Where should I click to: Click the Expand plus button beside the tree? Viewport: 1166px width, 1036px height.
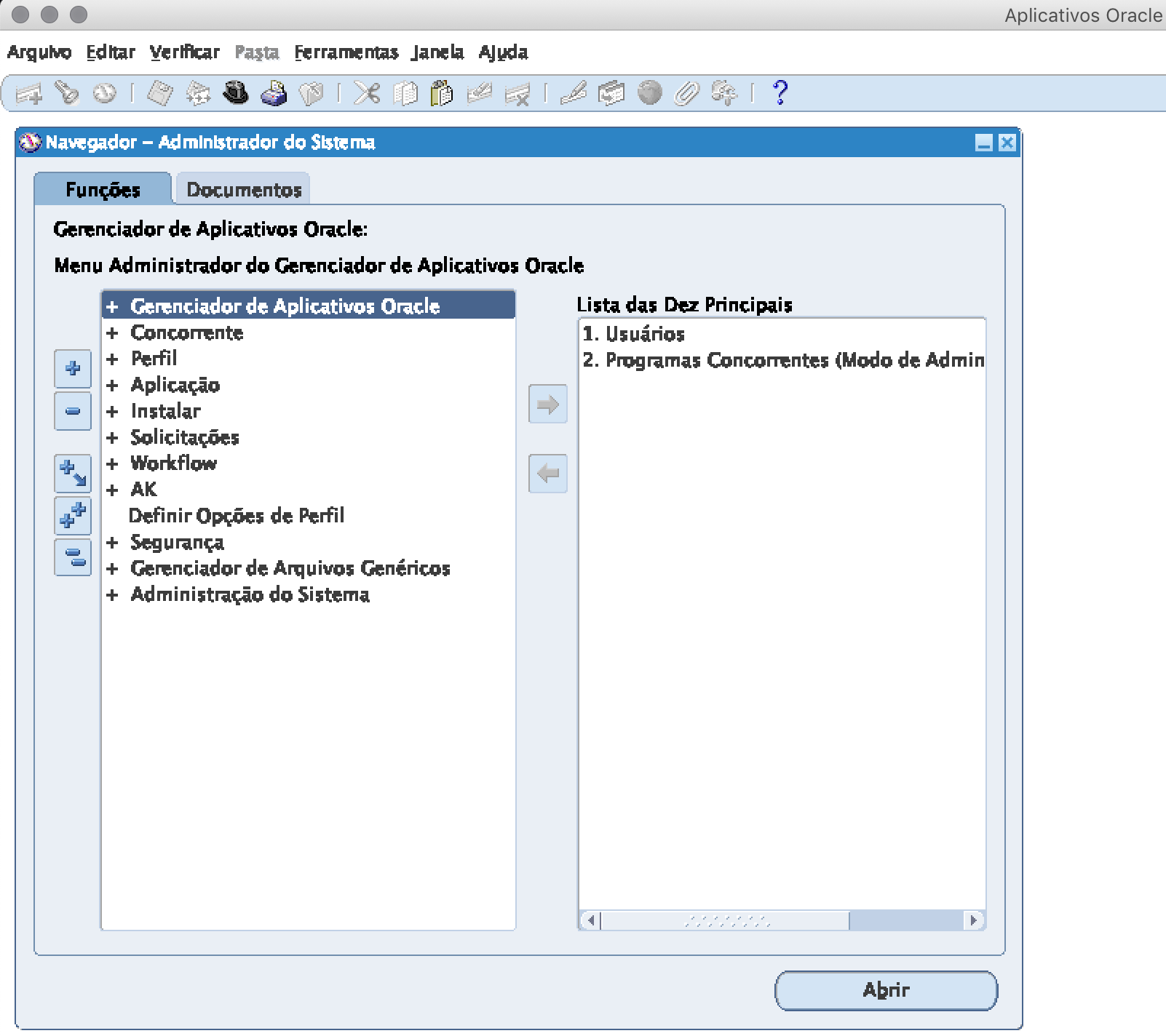coord(73,368)
